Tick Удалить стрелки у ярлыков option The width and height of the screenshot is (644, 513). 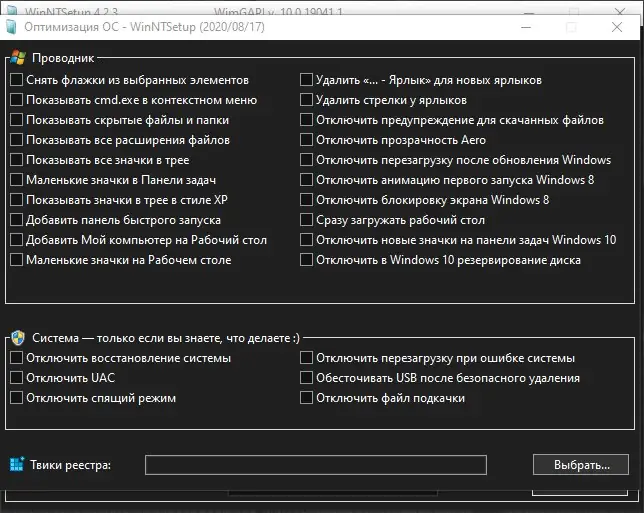pos(306,100)
